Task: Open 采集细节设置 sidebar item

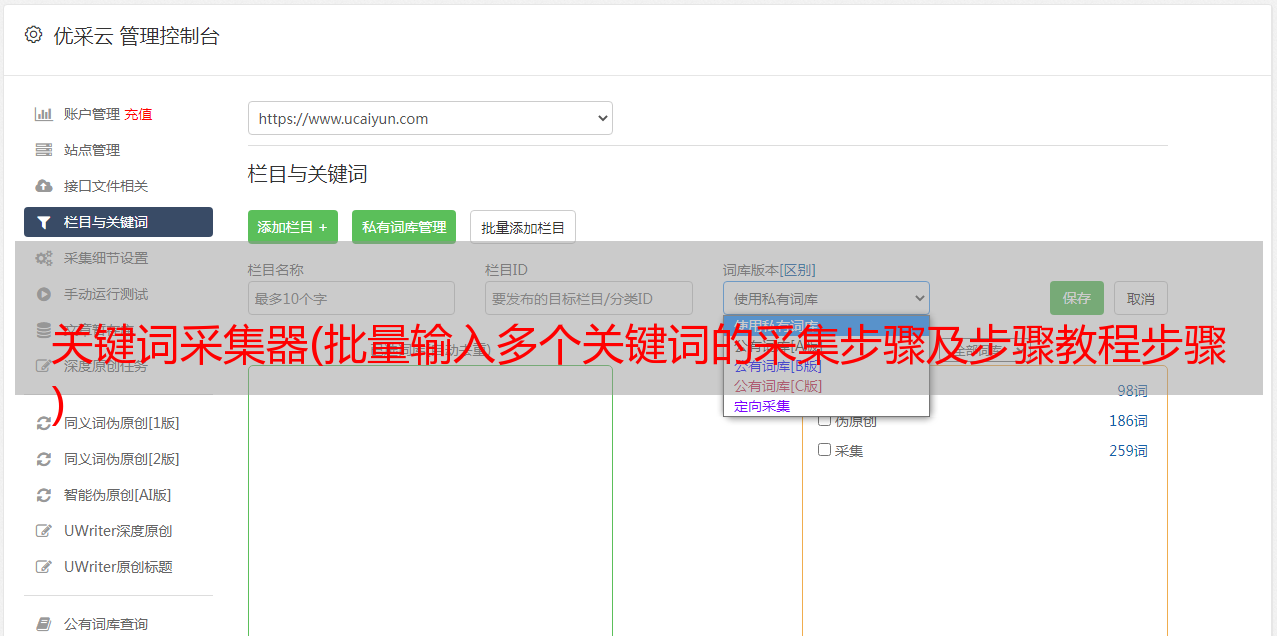Action: (106, 258)
